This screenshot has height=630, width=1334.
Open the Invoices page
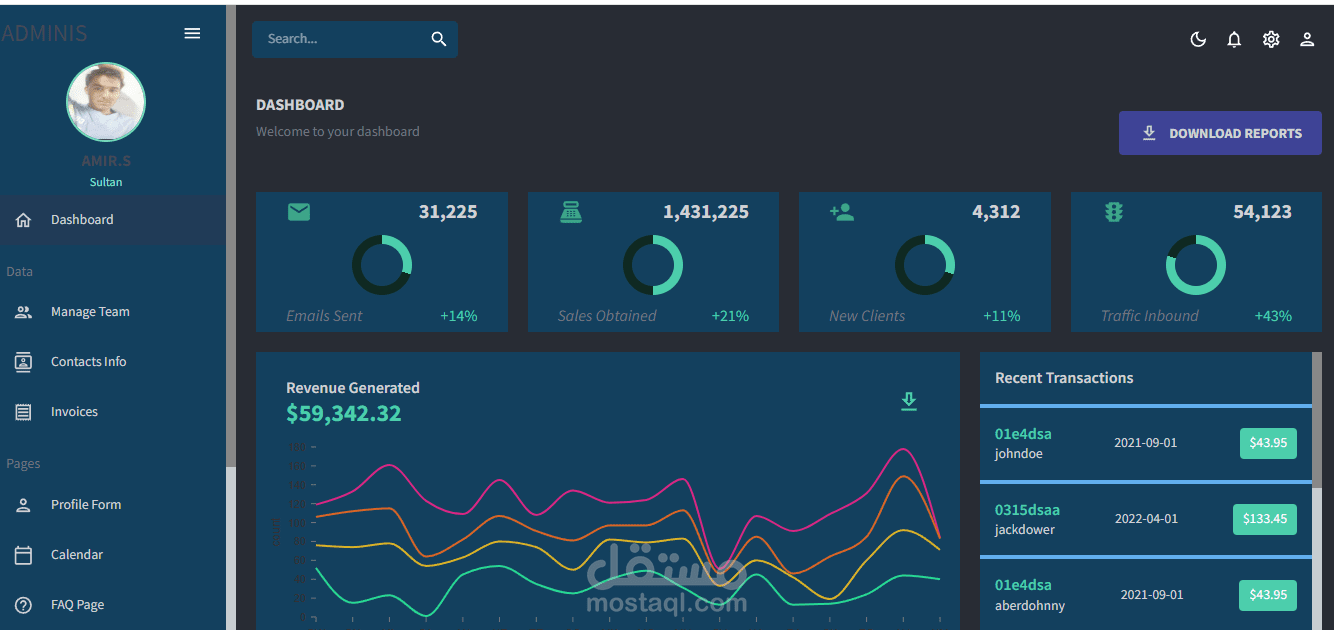click(113, 412)
